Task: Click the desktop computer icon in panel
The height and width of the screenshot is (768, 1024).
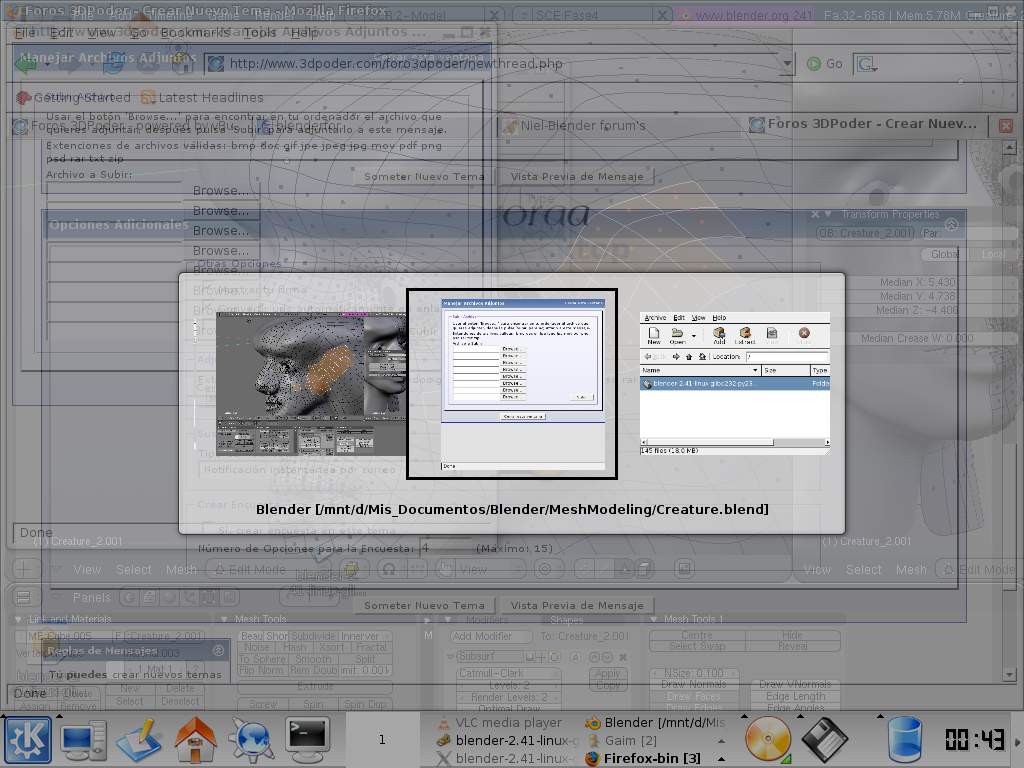Action: (84, 740)
